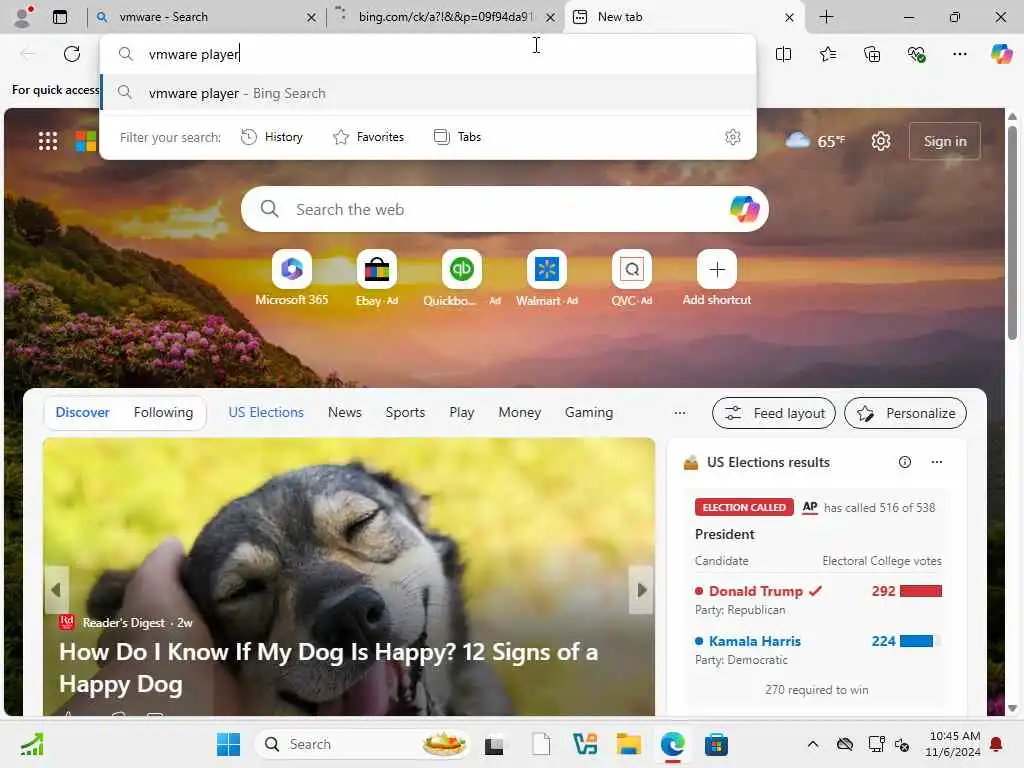Select the News feed tab
Screen dimensions: 1024x768
[x=344, y=413]
